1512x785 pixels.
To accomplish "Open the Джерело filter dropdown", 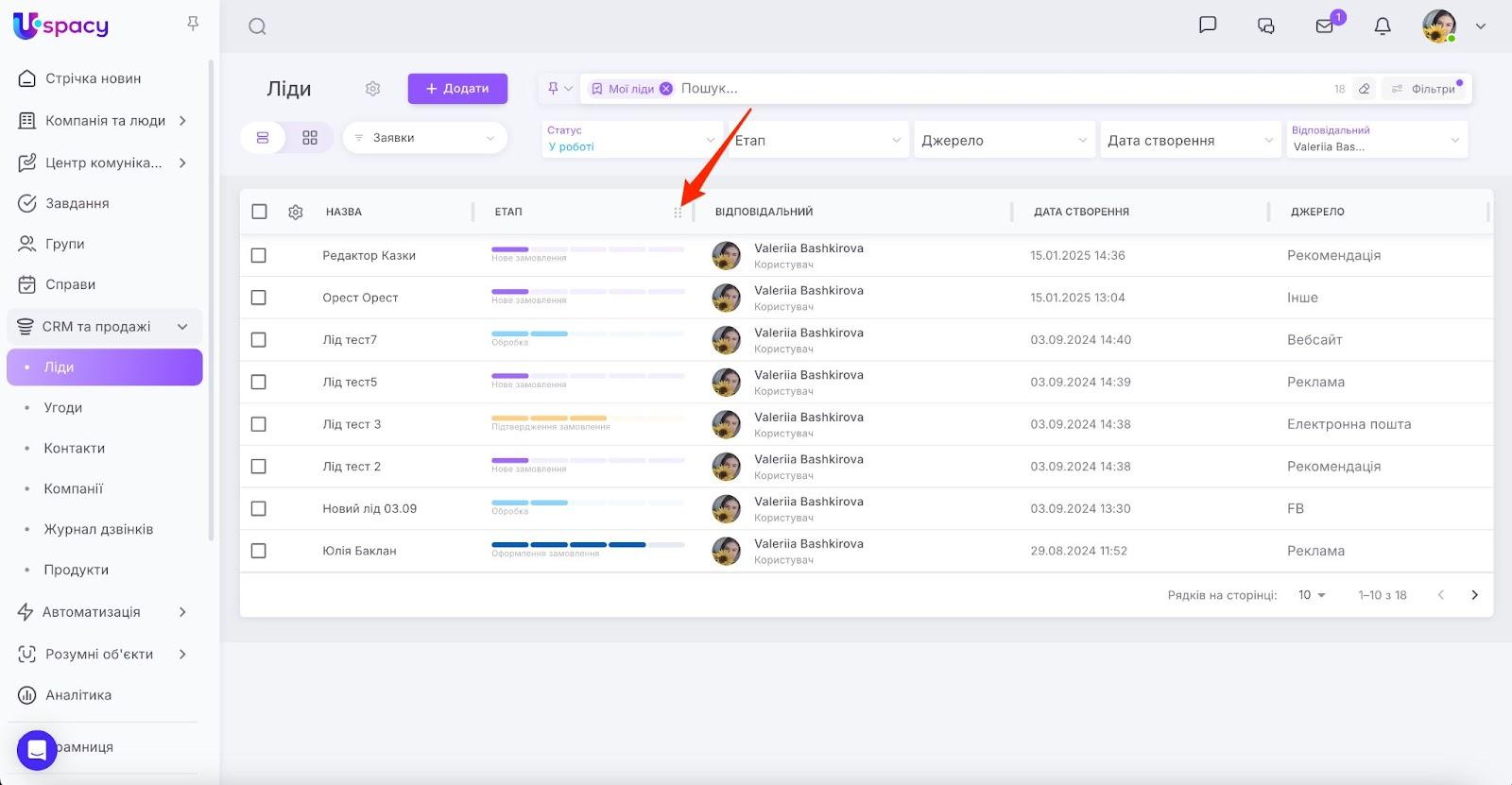I will pos(1004,141).
